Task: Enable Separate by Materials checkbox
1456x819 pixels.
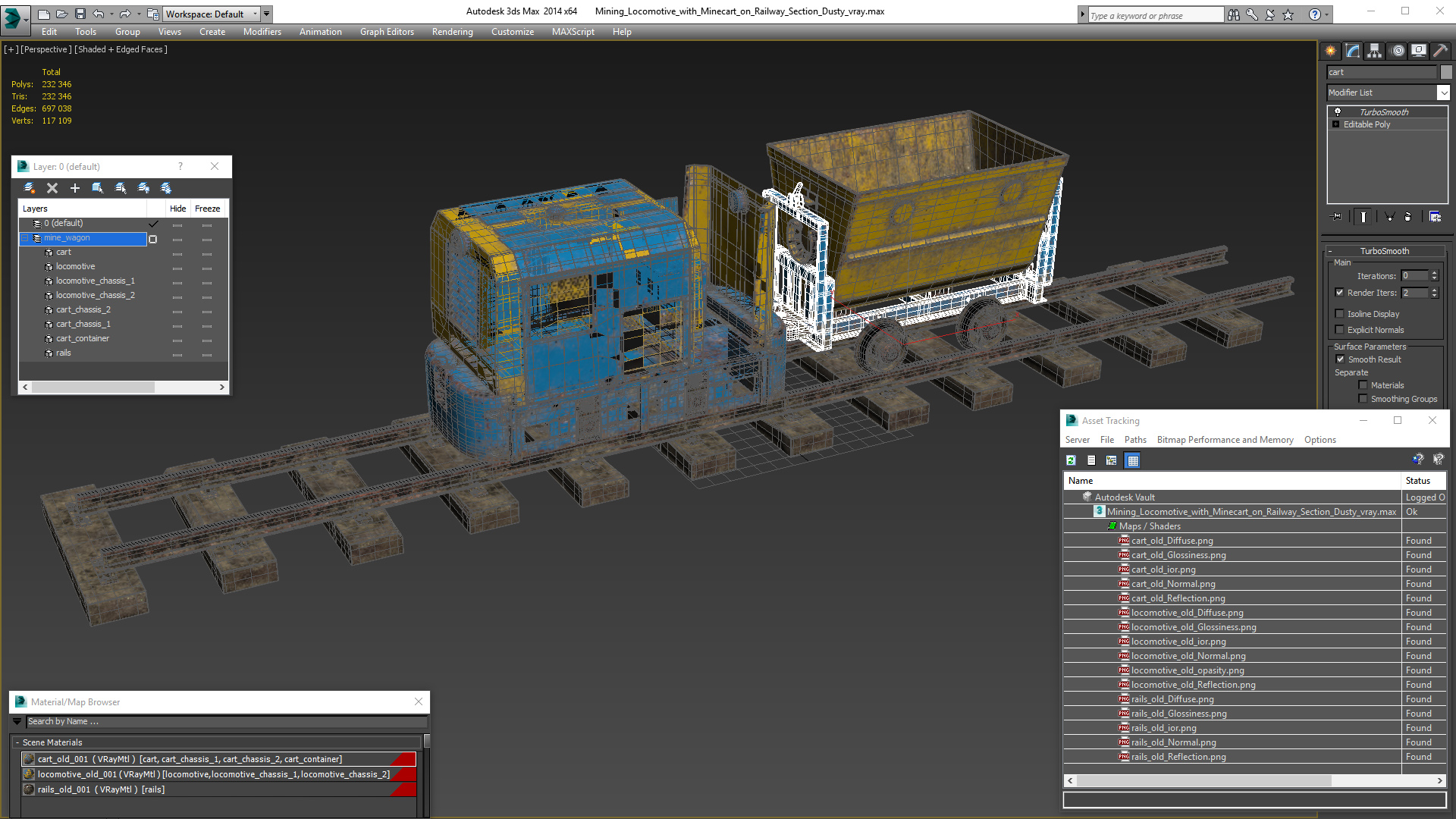Action: click(1363, 385)
